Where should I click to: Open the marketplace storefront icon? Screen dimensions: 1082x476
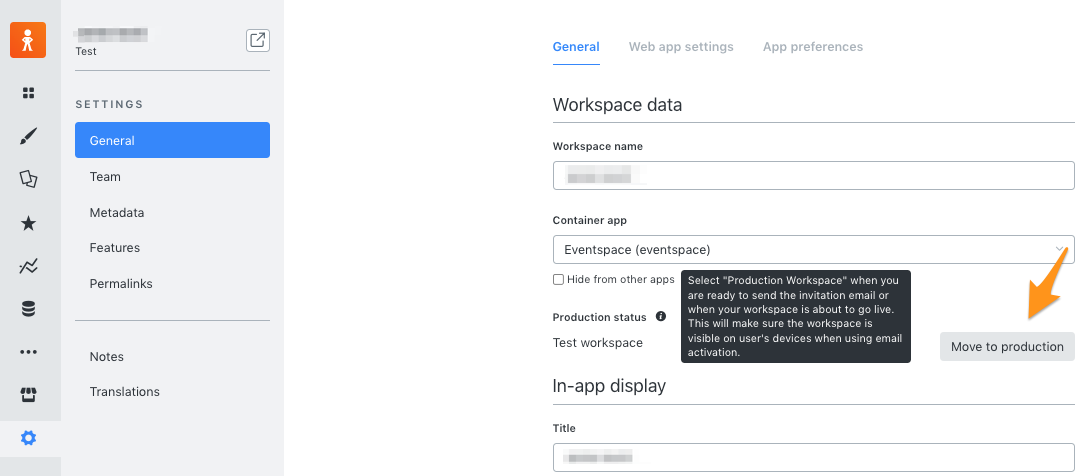coord(28,395)
